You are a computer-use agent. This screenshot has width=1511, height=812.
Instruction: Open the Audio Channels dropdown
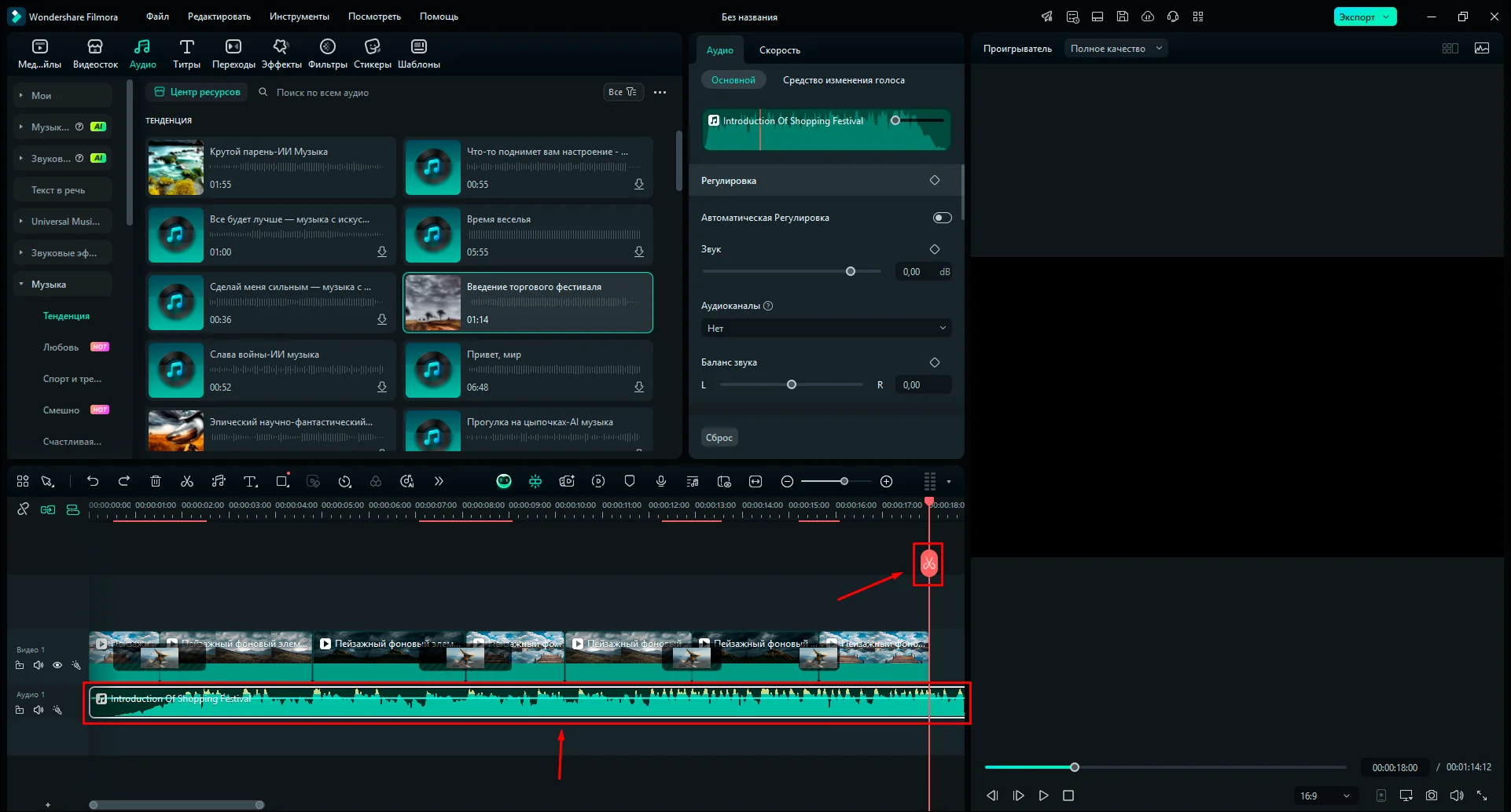[825, 328]
